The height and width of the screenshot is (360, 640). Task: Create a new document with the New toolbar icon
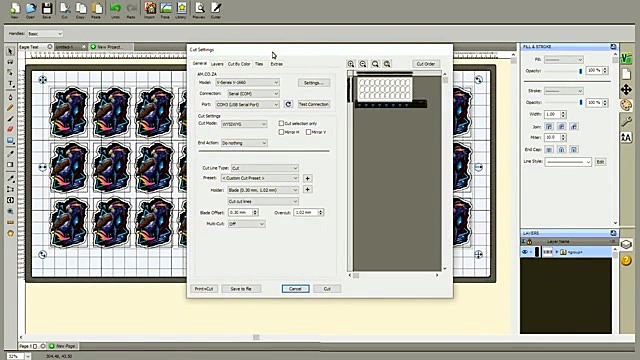click(x=14, y=10)
